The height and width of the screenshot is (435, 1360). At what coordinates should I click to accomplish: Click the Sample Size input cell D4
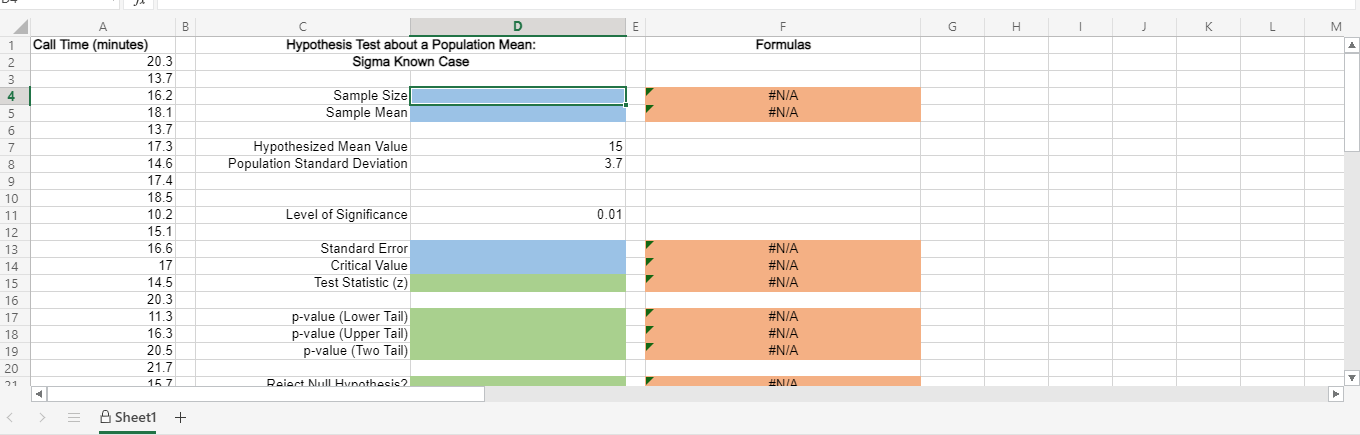tap(518, 96)
